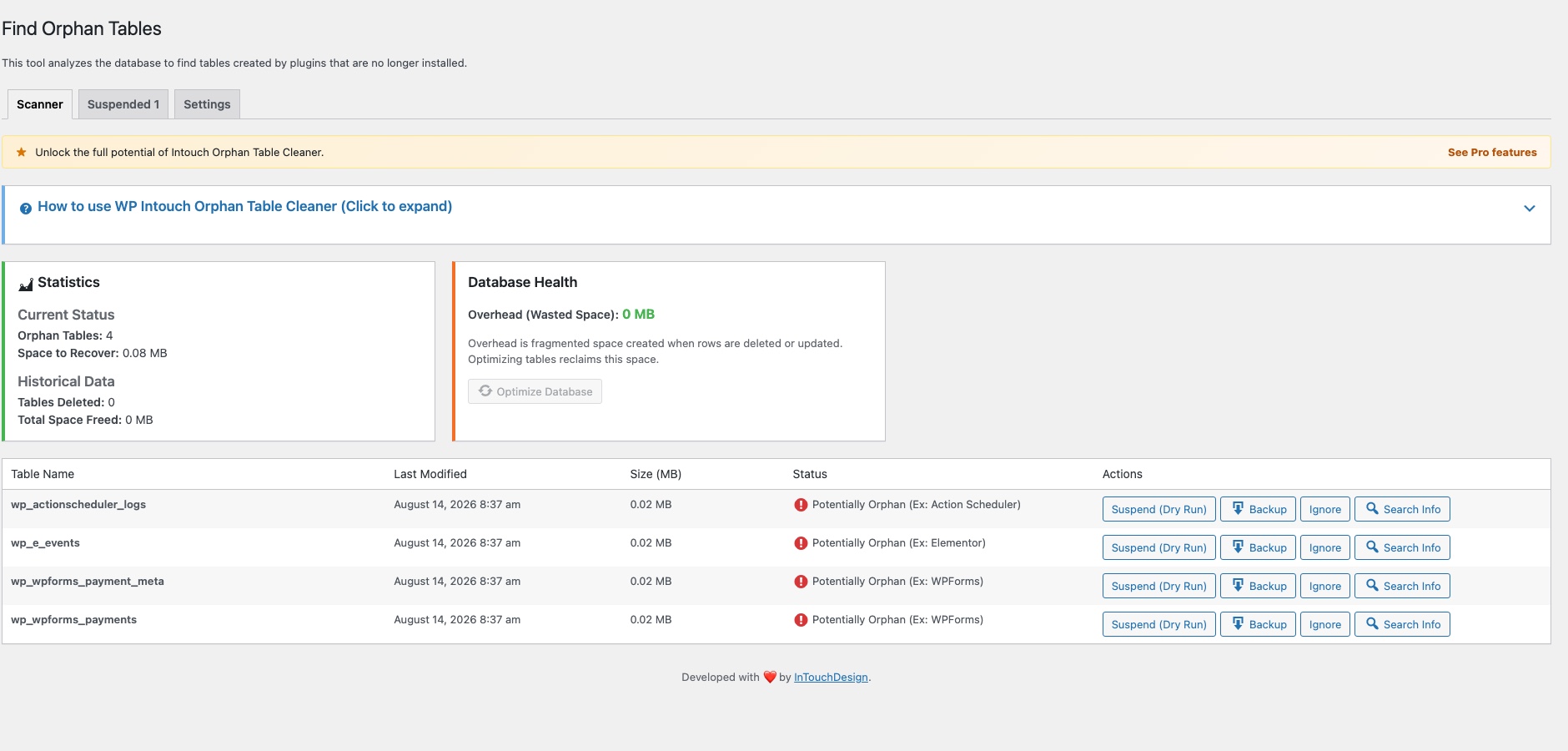The height and width of the screenshot is (751, 1568).
Task: Click the refresh icon in Optimize Database
Action: tap(485, 391)
